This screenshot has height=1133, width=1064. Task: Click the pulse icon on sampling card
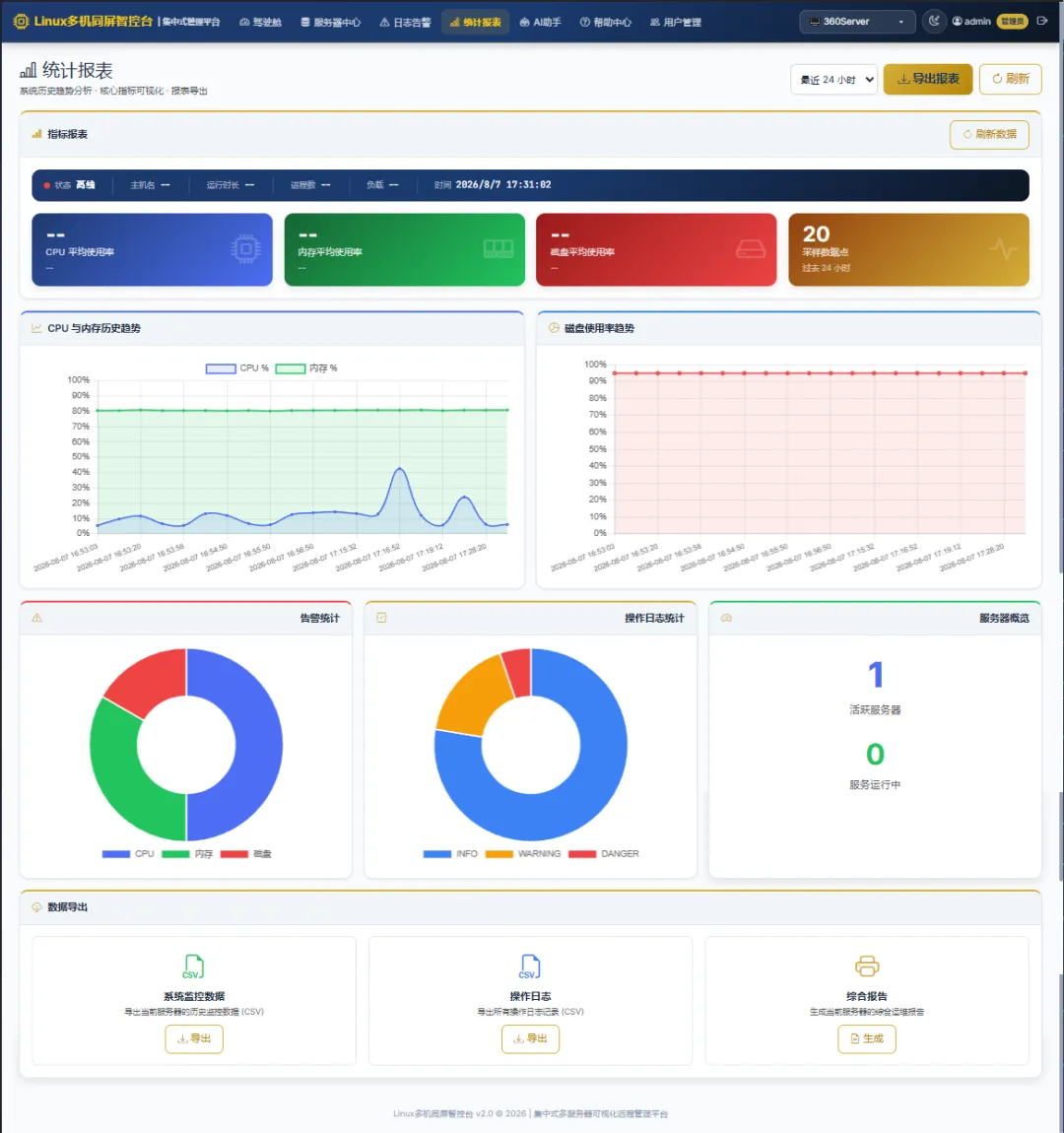click(1003, 249)
